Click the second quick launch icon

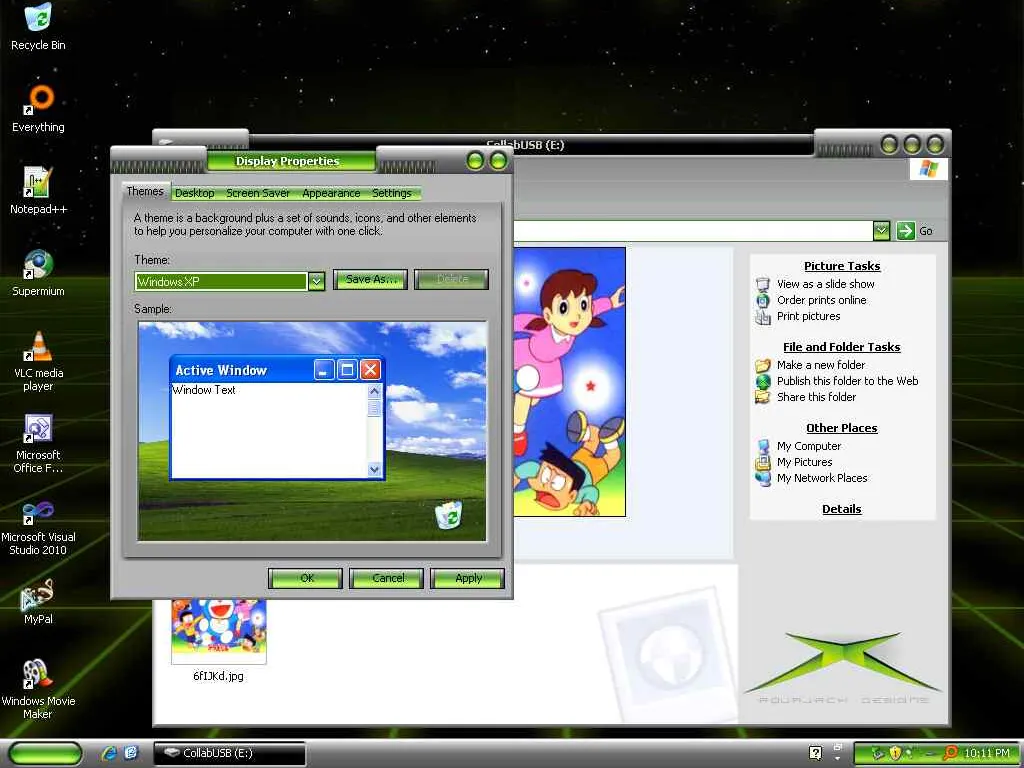(131, 753)
